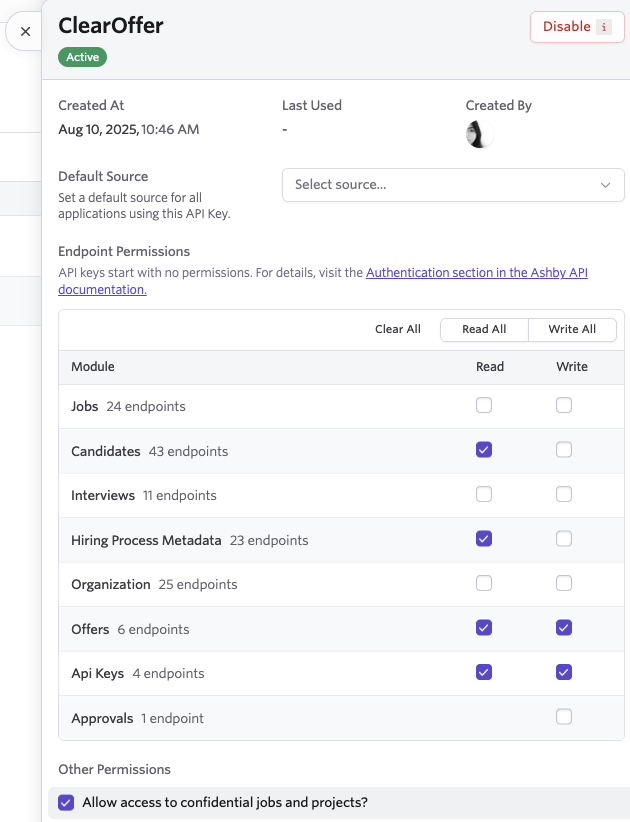The image size is (630, 822).
Task: Enable Read permission for Interviews
Action: tap(484, 494)
